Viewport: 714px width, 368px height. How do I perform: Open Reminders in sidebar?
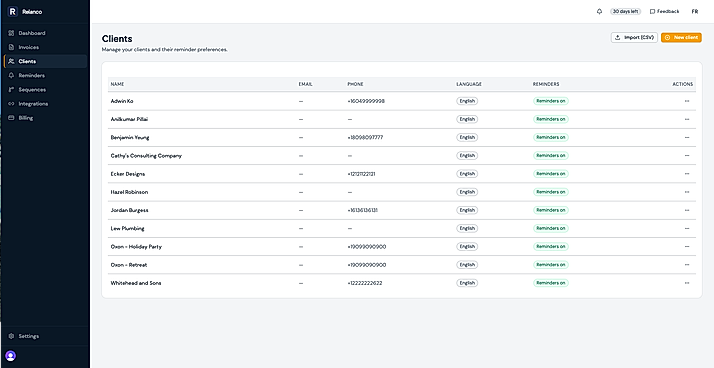click(45, 76)
